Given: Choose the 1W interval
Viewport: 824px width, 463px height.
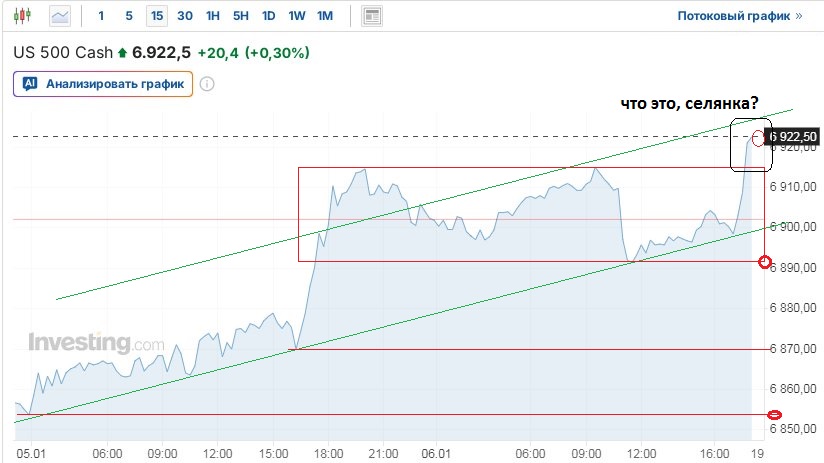Looking at the screenshot, I should 297,16.
